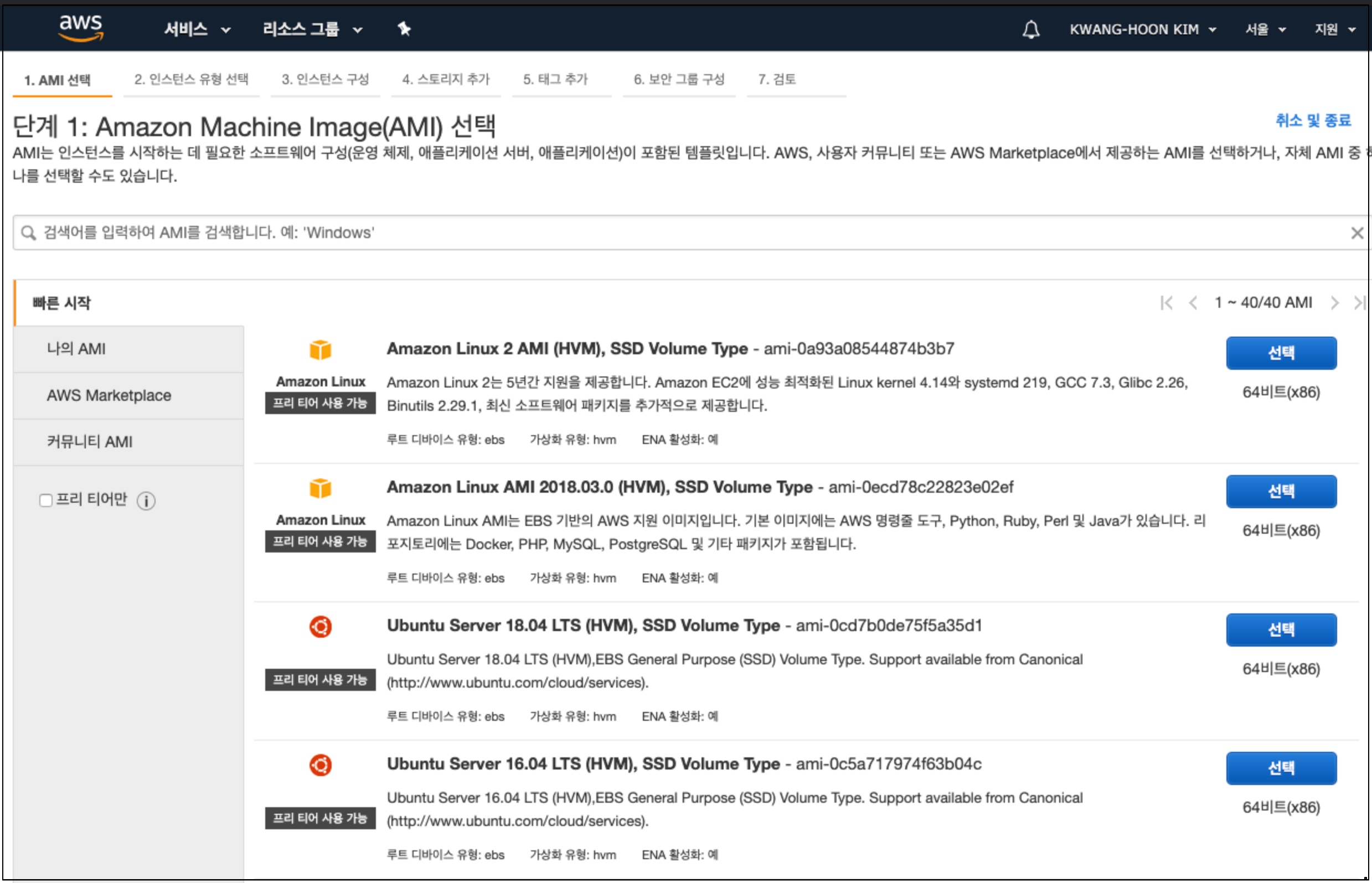Image resolution: width=1372 pixels, height=883 pixels.
Task: Click Ubuntu Server 18.04 logo icon
Action: tap(321, 627)
